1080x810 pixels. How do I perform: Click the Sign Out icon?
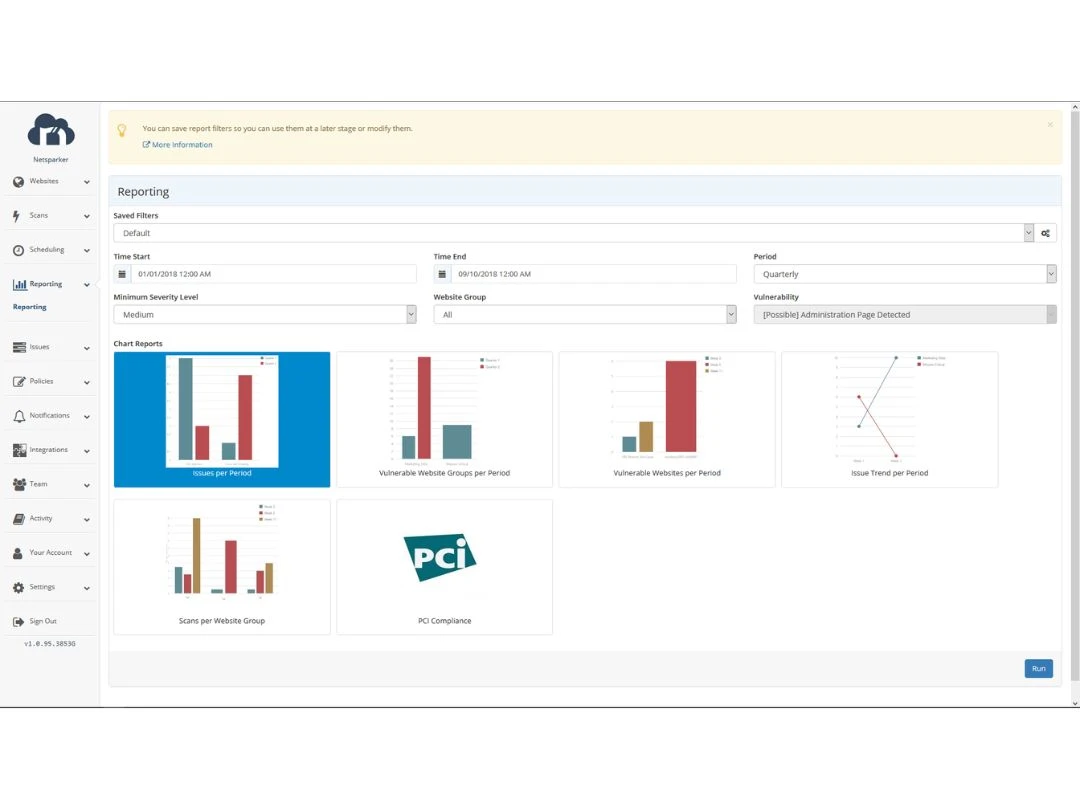[19, 622]
